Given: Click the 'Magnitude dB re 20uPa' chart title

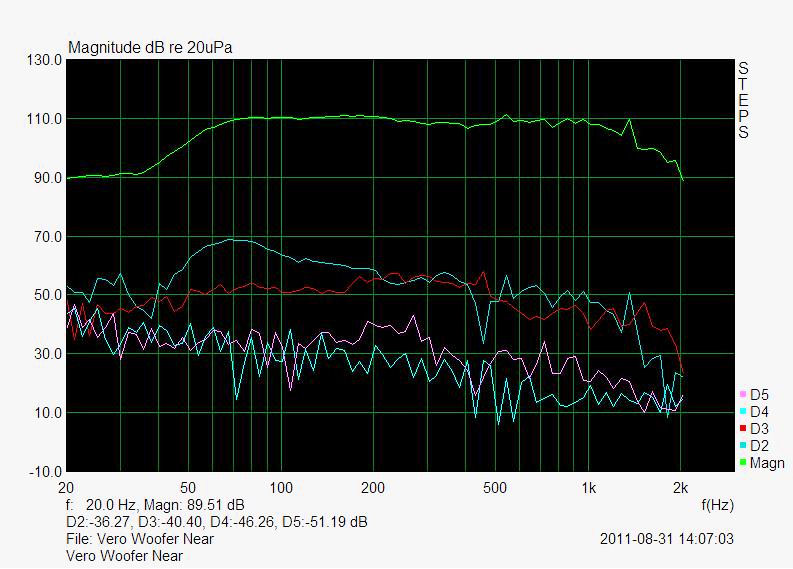Looking at the screenshot, I should point(150,48).
